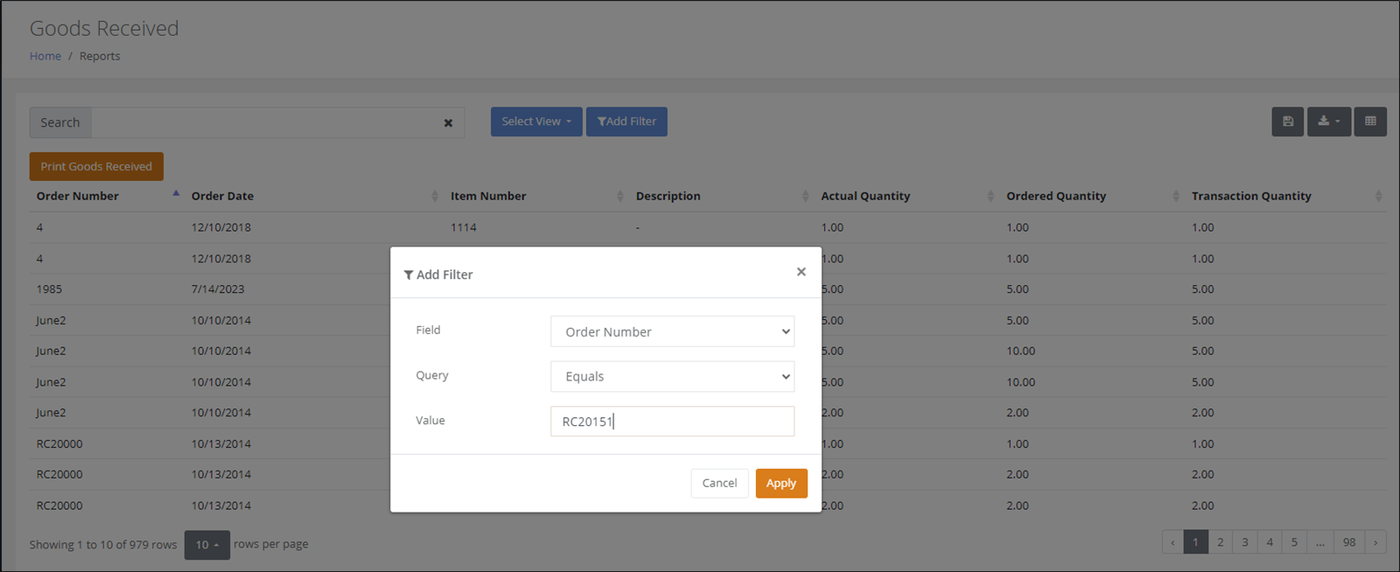This screenshot has width=1400, height=572.
Task: Sort by the Order Number column header
Action: click(106, 196)
